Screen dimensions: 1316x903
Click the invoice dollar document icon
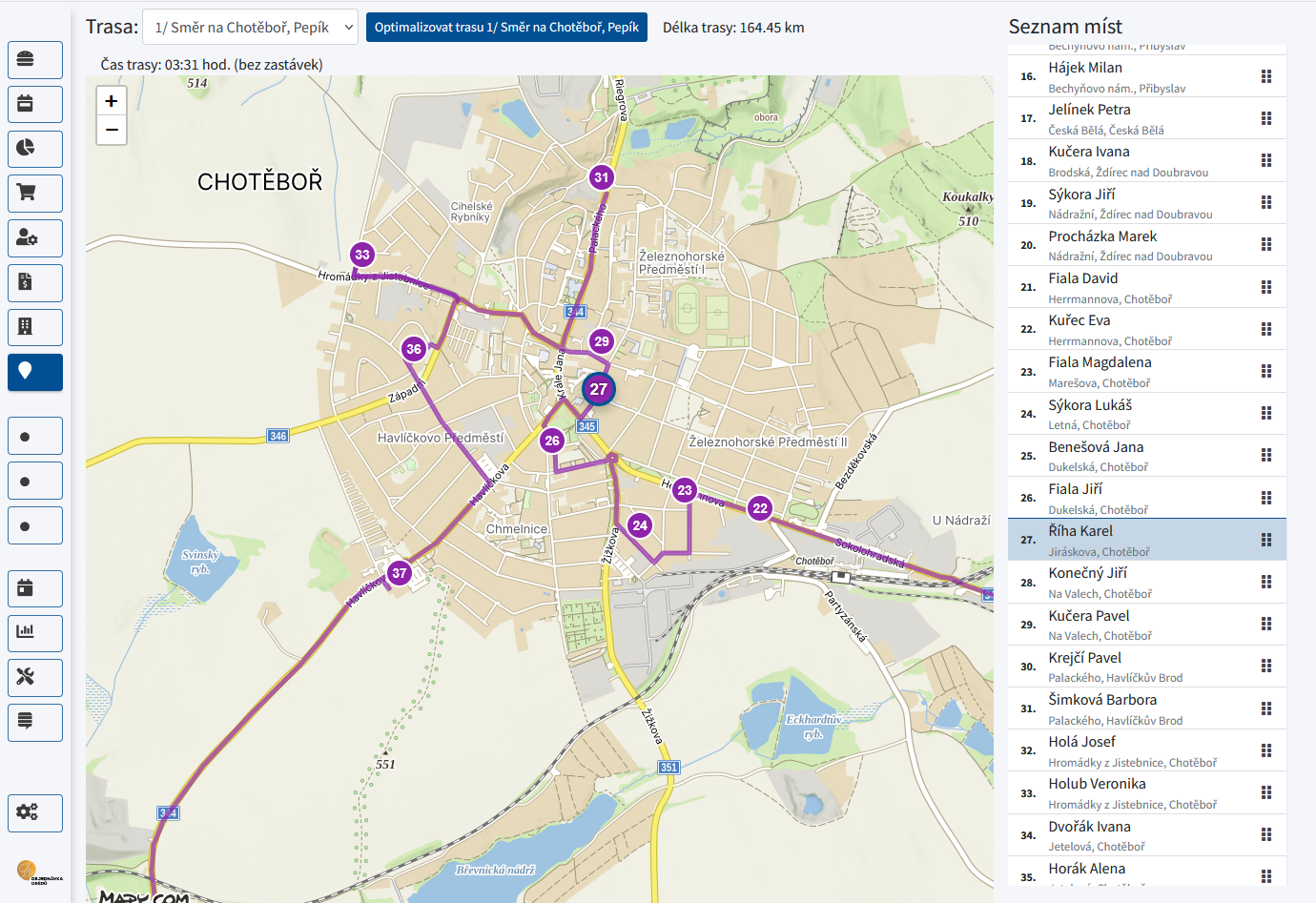pos(35,283)
